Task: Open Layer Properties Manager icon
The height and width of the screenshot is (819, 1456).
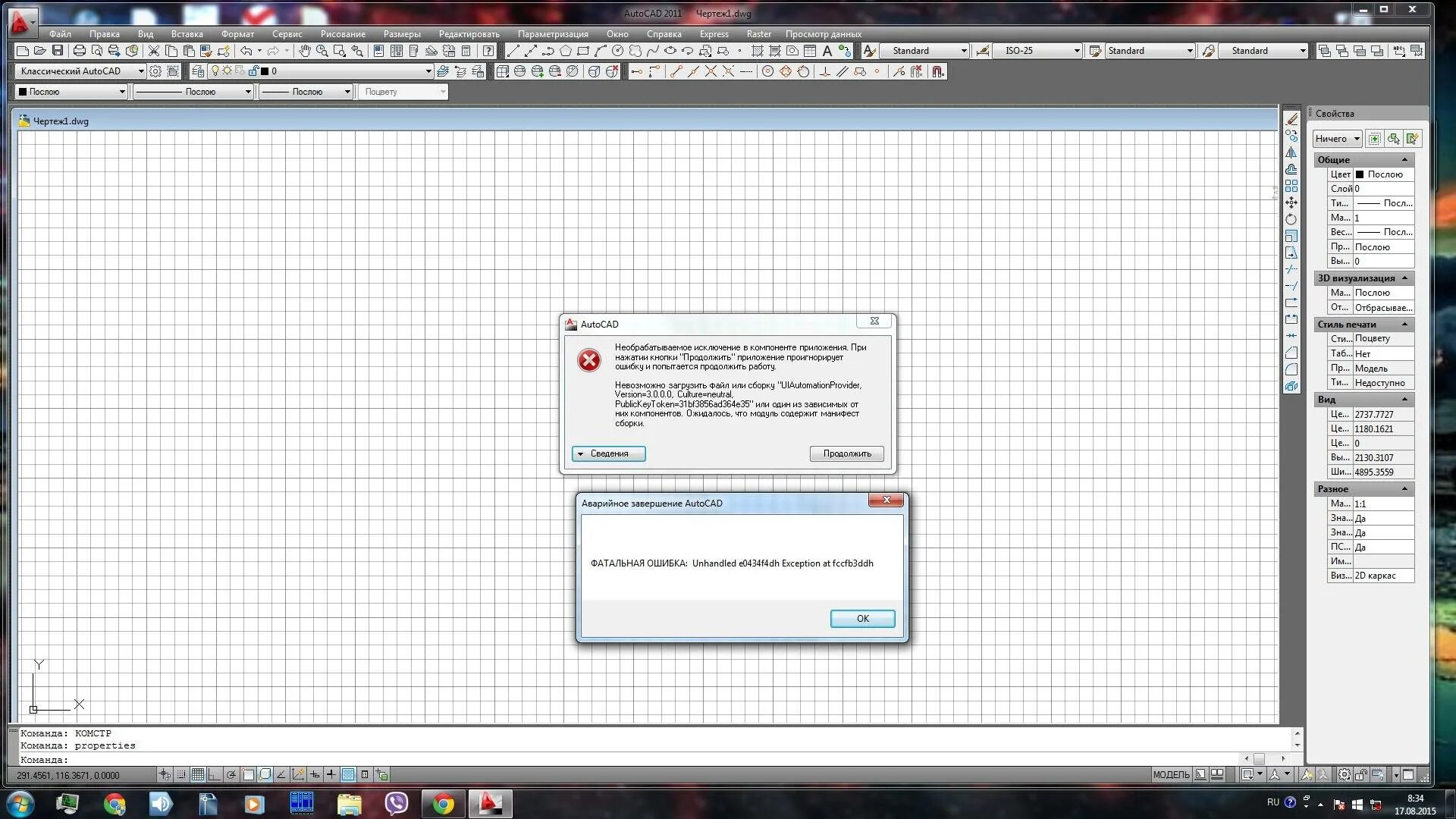Action: pos(198,71)
